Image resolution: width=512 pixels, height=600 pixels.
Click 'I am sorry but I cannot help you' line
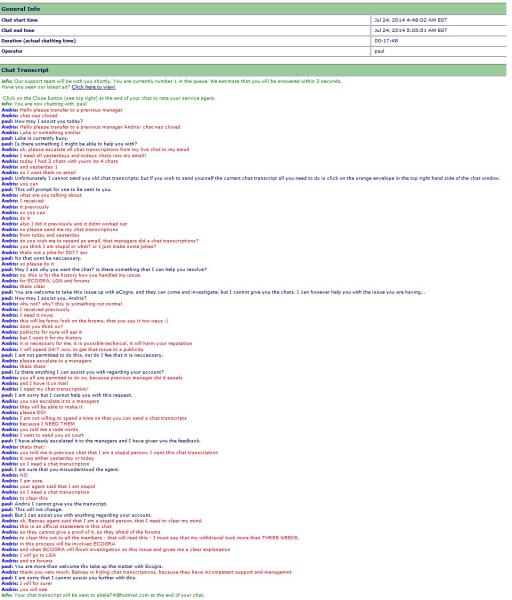pyautogui.click(x=67, y=395)
